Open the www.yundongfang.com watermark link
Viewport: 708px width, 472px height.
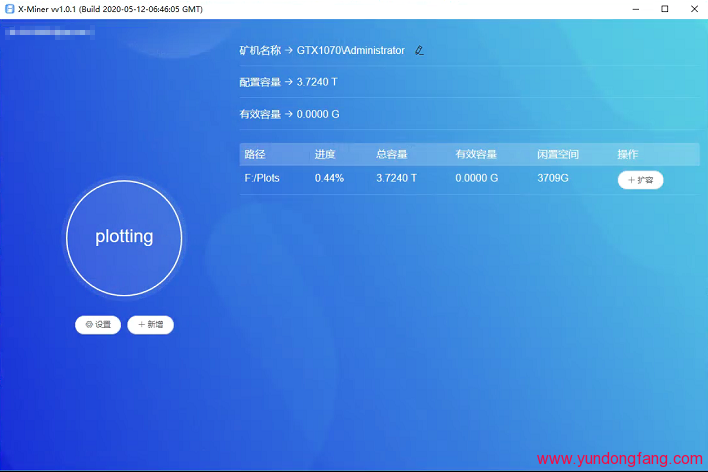(619, 459)
